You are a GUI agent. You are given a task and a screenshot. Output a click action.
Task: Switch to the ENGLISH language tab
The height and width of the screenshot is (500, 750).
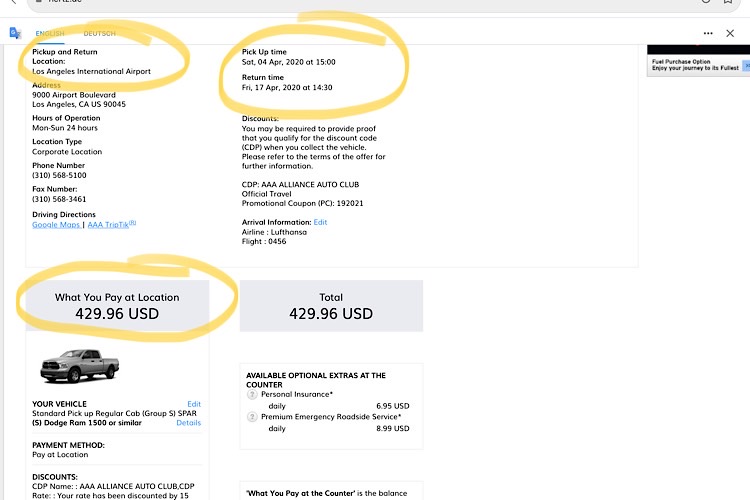coord(49,33)
